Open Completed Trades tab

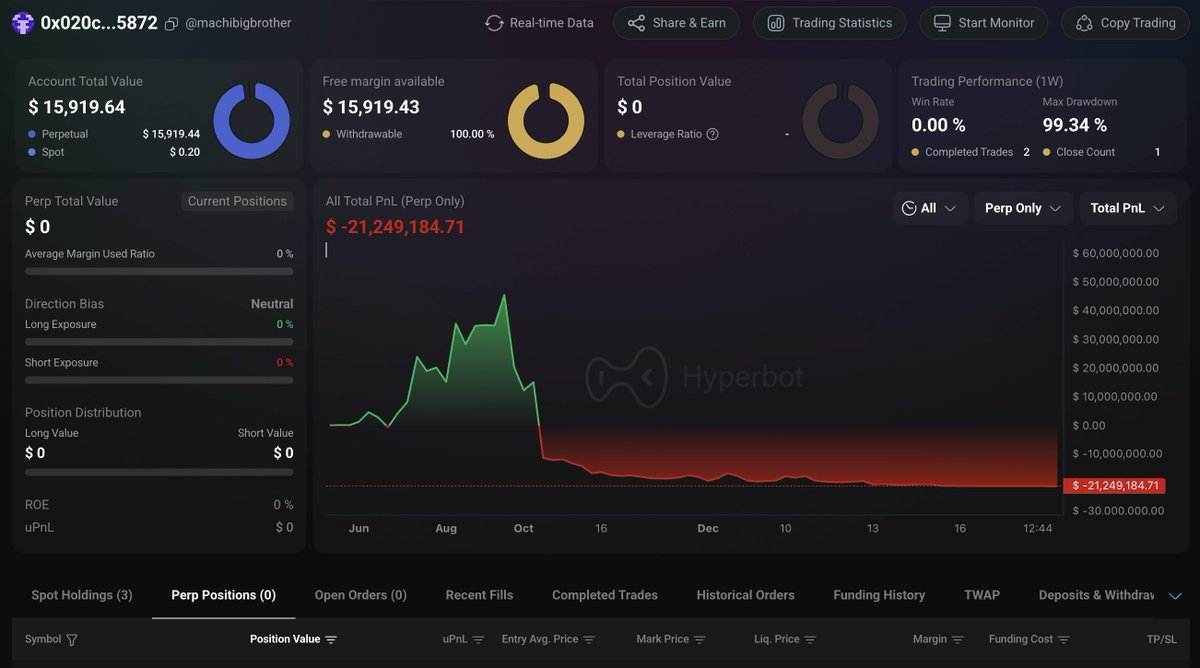(605, 595)
